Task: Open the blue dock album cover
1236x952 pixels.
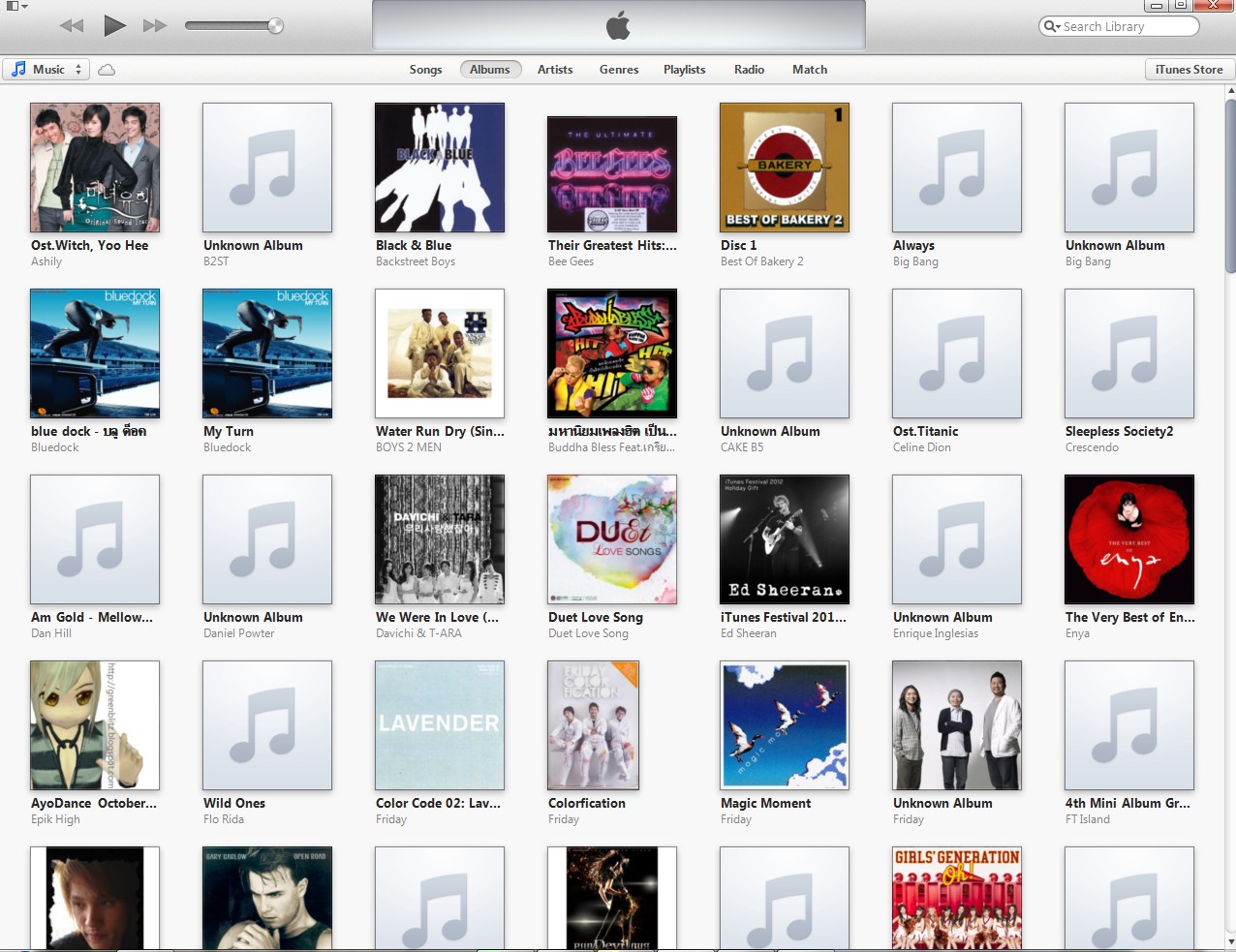Action: 95,353
